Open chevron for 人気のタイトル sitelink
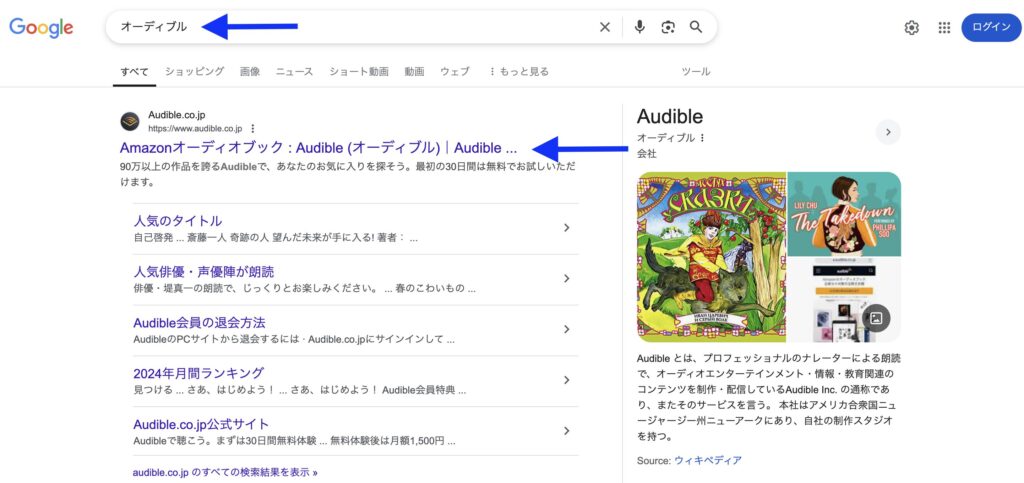 coord(566,228)
